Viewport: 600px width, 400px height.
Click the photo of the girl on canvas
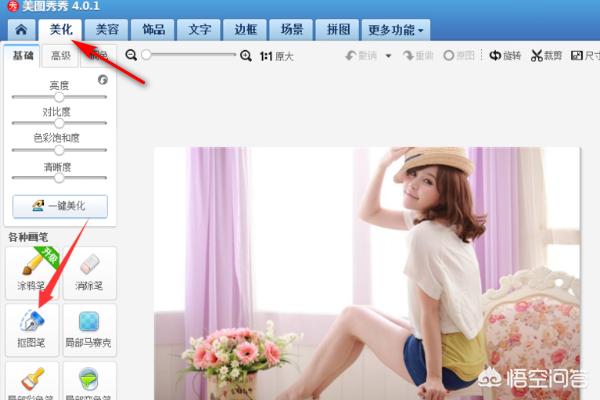coord(367,273)
